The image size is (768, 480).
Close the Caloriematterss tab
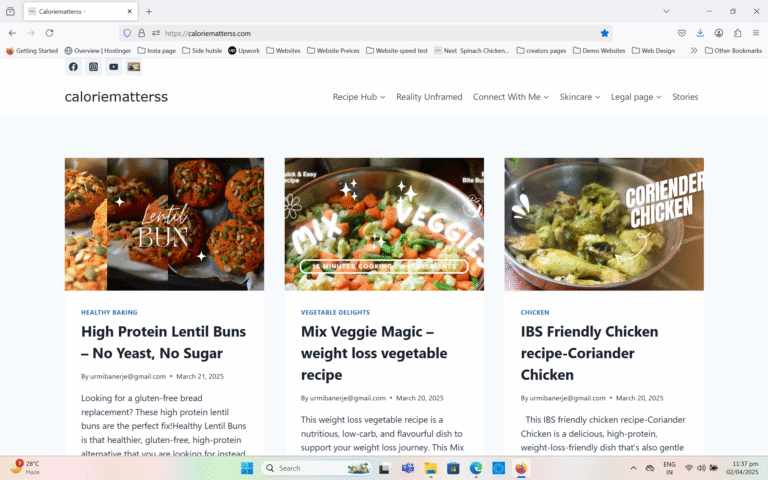coord(129,11)
